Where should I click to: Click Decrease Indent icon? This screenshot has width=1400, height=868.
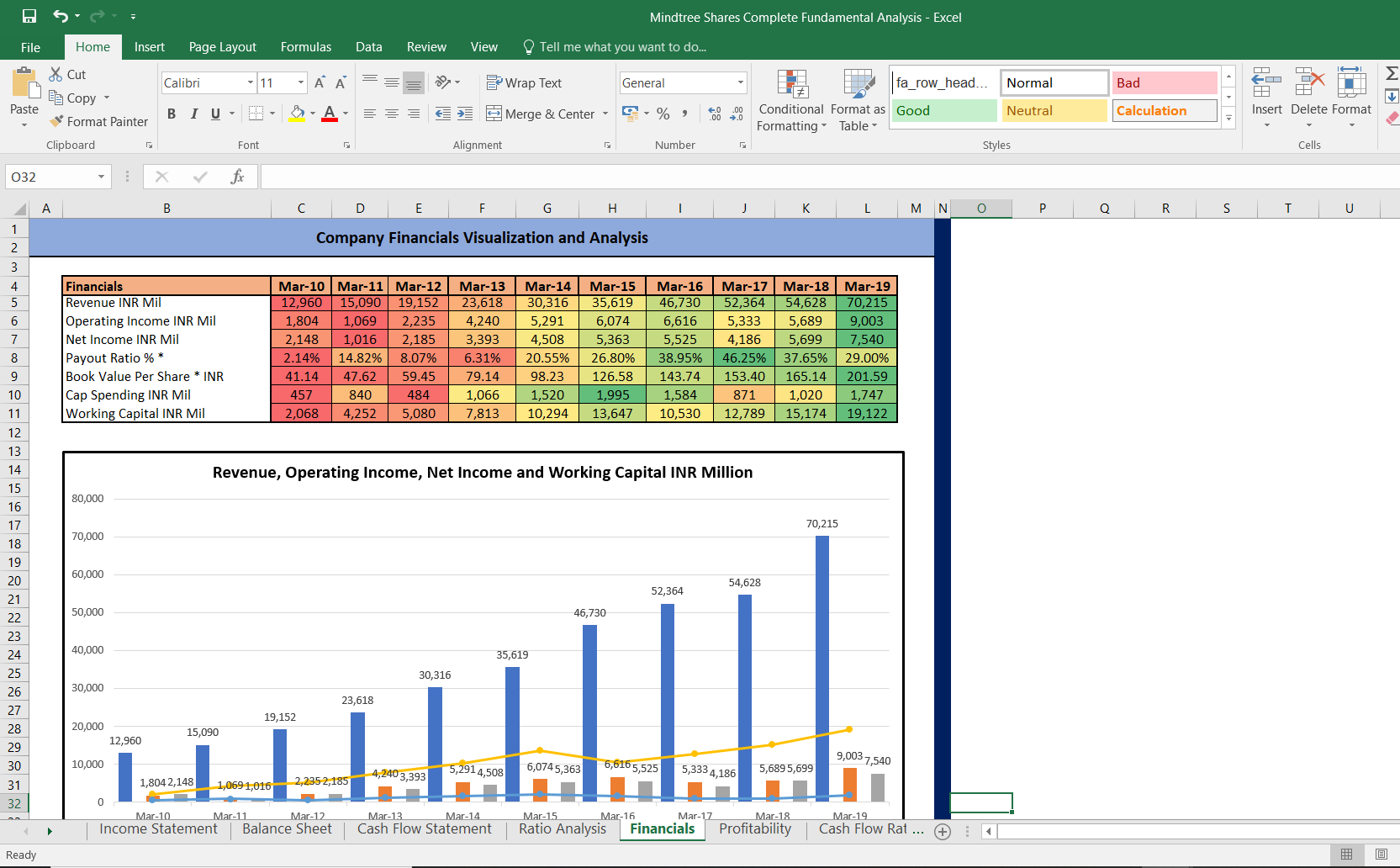click(443, 114)
